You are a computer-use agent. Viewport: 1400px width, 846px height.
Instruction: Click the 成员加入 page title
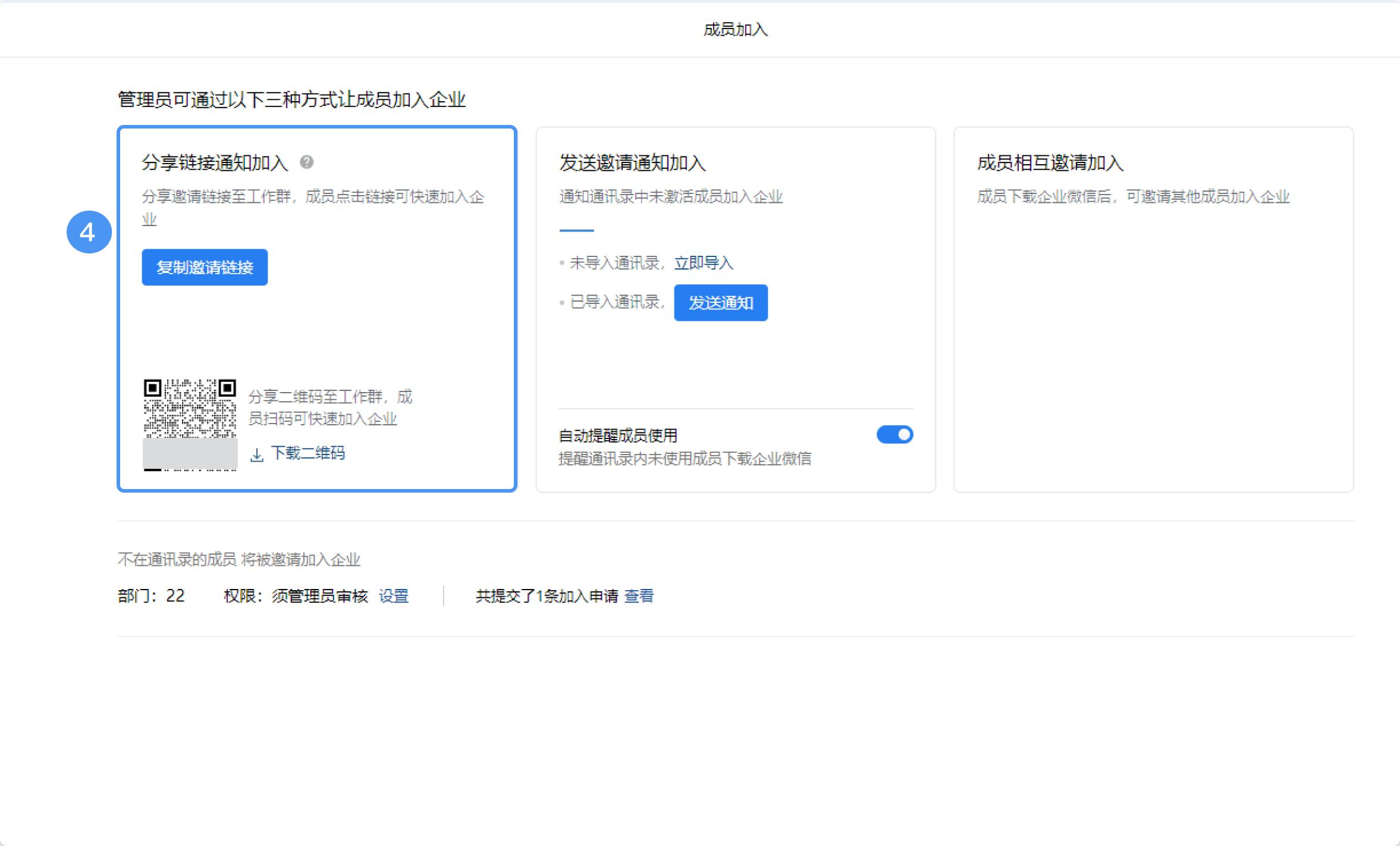tap(735, 29)
